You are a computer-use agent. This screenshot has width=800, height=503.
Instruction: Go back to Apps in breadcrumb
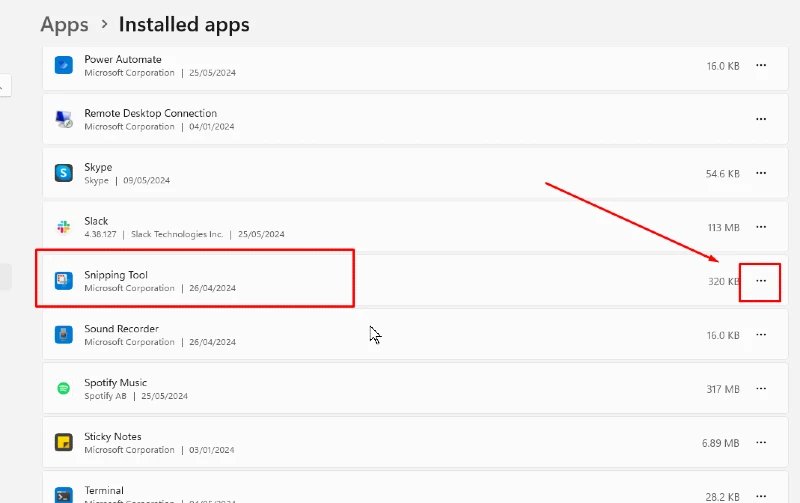pyautogui.click(x=64, y=24)
